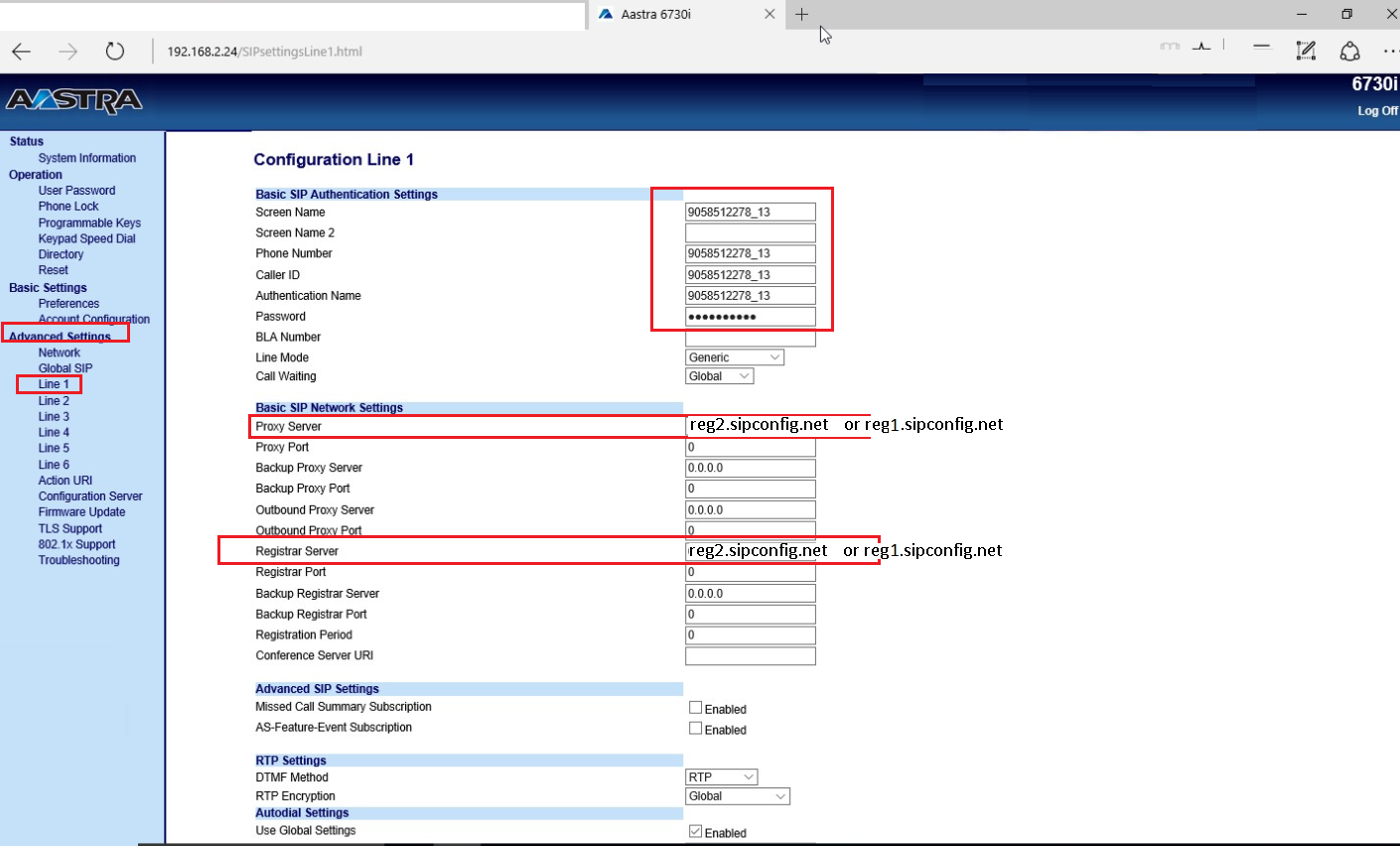Expand the RTP Encryption dropdown
The width and height of the screenshot is (1400, 846).
point(738,796)
